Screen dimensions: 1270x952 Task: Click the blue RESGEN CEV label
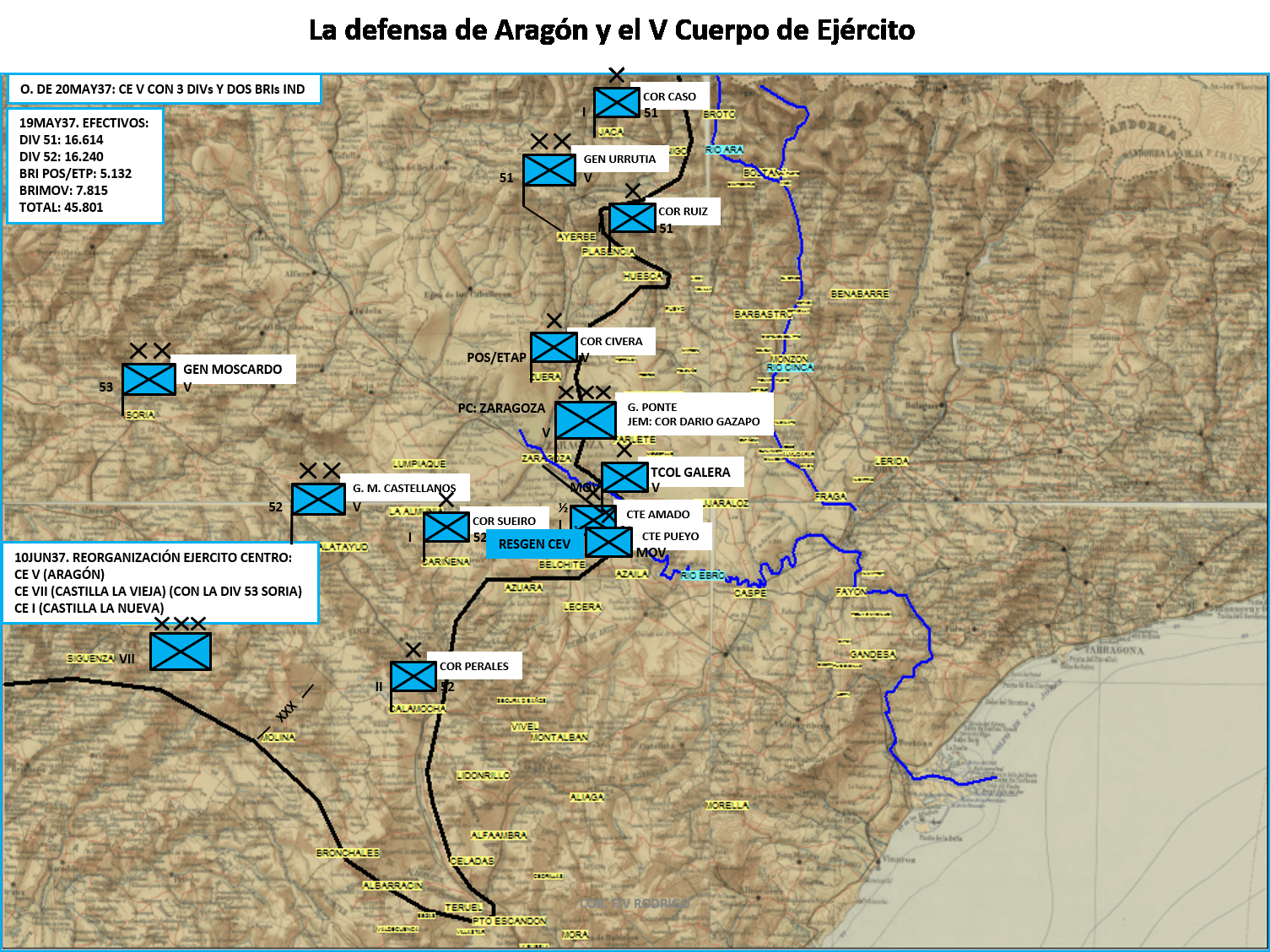click(x=534, y=544)
